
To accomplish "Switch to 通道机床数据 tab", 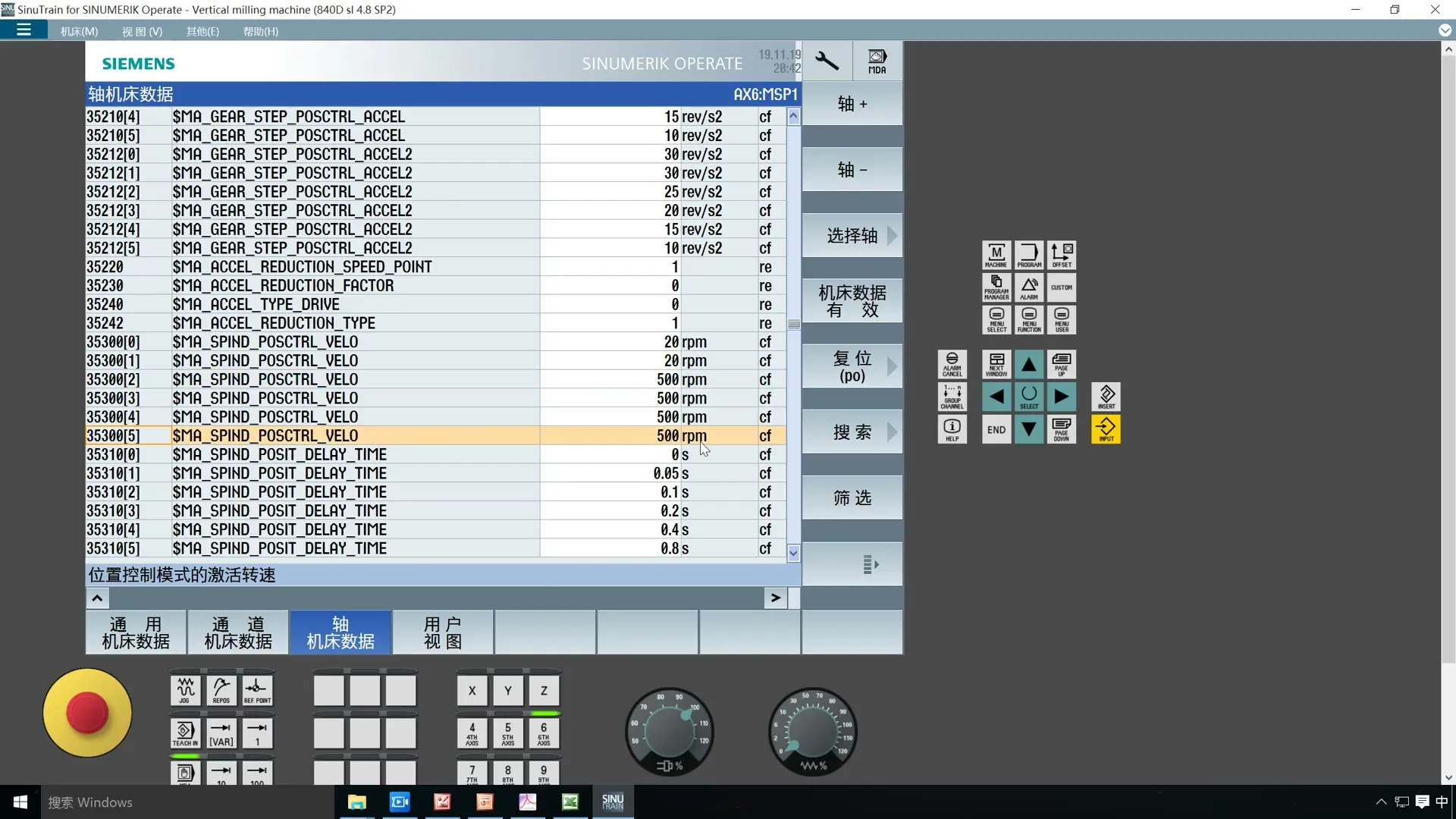I will 238,632.
